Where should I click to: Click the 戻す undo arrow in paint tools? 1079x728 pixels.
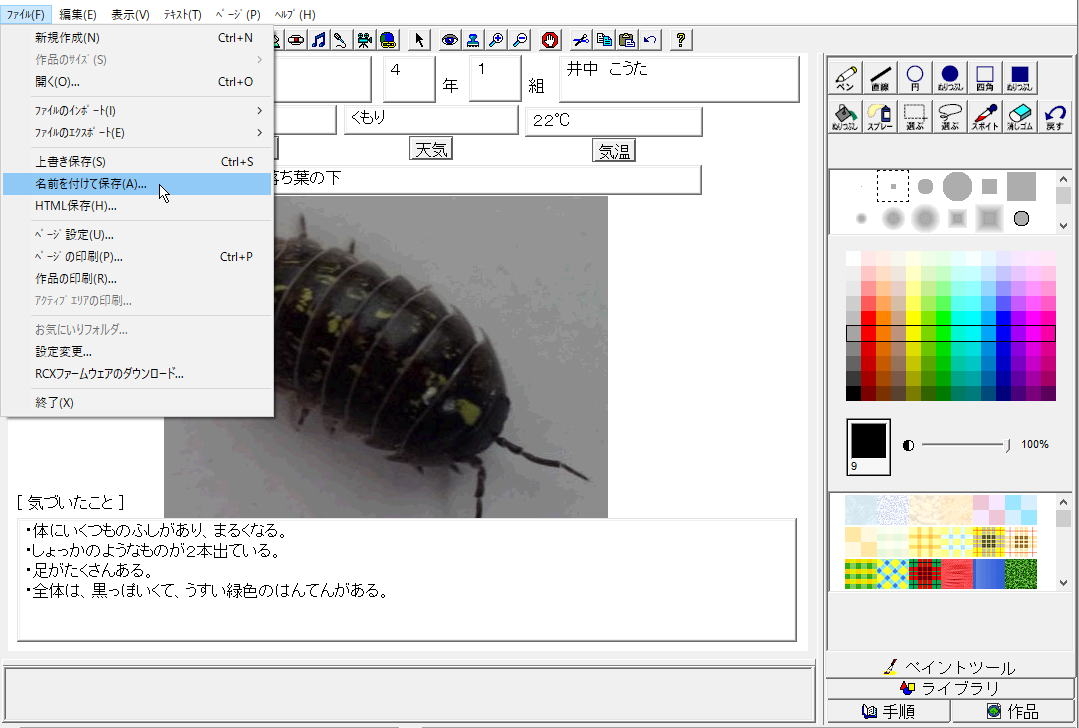pyautogui.click(x=1054, y=117)
